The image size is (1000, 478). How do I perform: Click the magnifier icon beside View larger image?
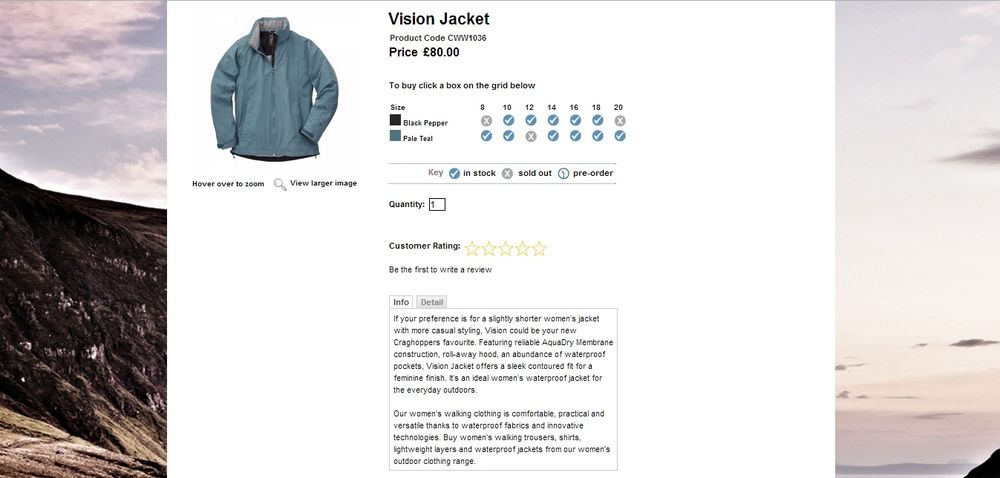[280, 184]
